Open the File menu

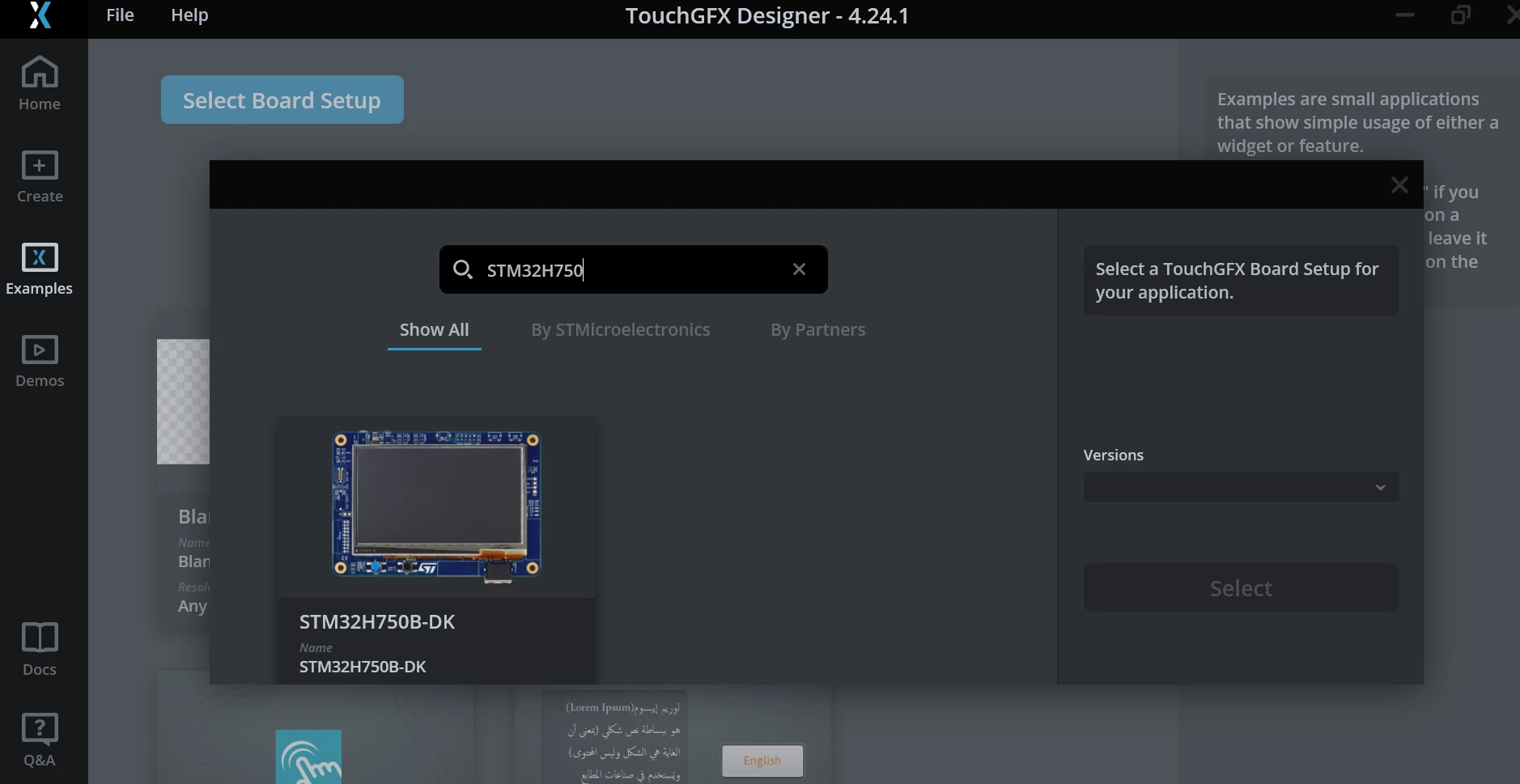(x=121, y=15)
